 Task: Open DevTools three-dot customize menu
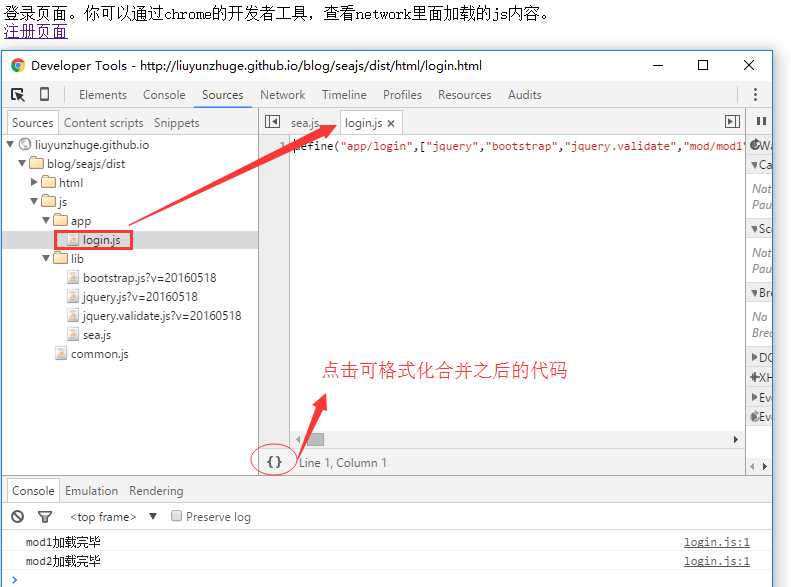[x=755, y=94]
